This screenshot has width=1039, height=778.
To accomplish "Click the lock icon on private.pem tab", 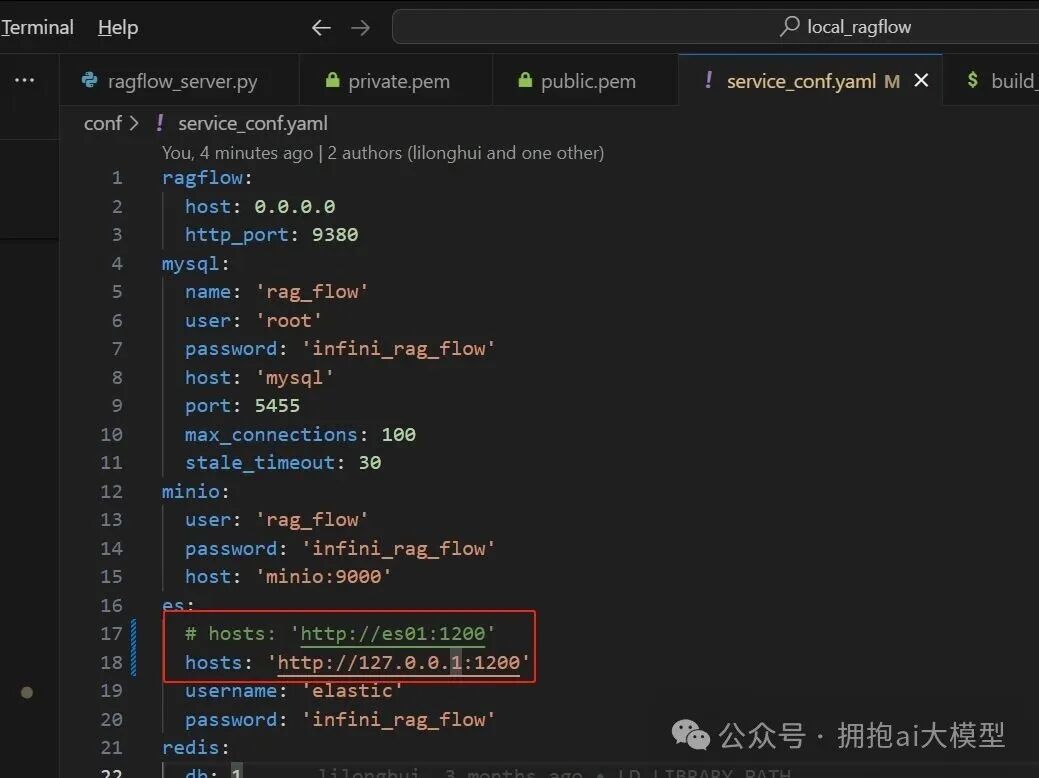I will click(x=332, y=79).
